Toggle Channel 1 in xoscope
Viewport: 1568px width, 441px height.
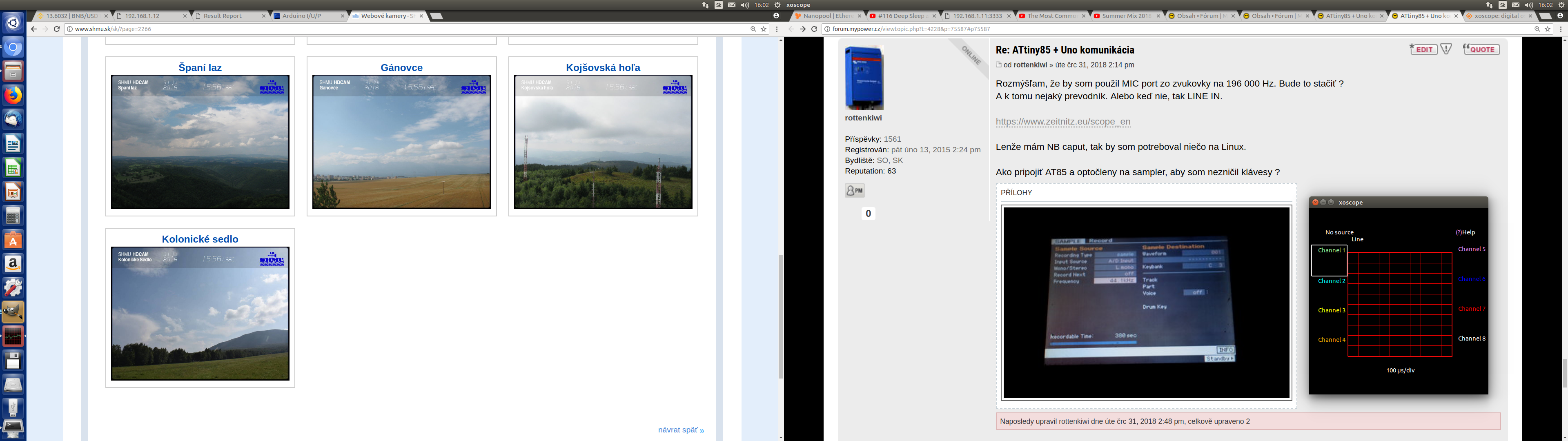coord(1331,250)
